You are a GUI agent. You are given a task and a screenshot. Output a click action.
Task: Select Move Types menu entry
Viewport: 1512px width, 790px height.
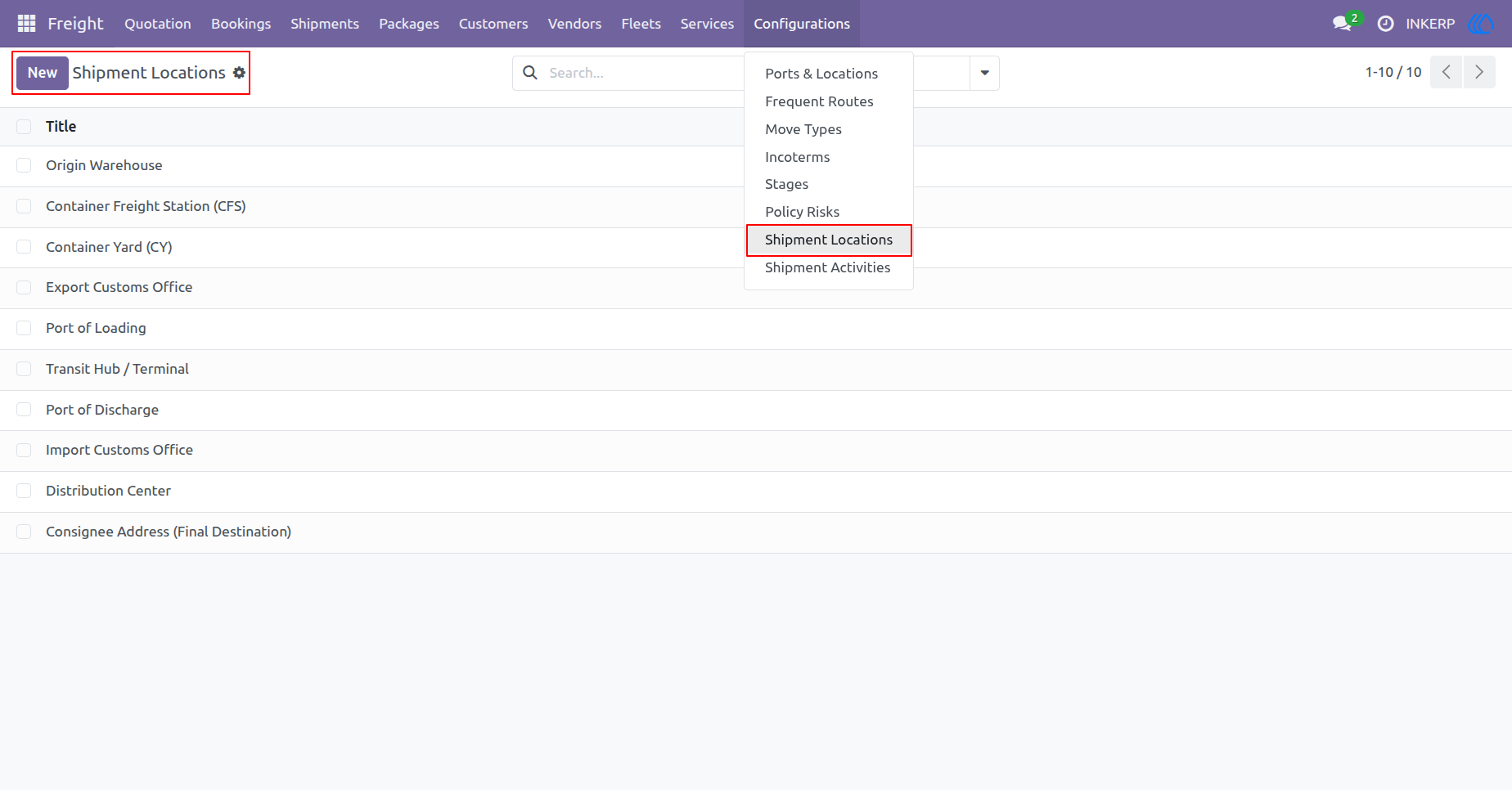click(829, 129)
